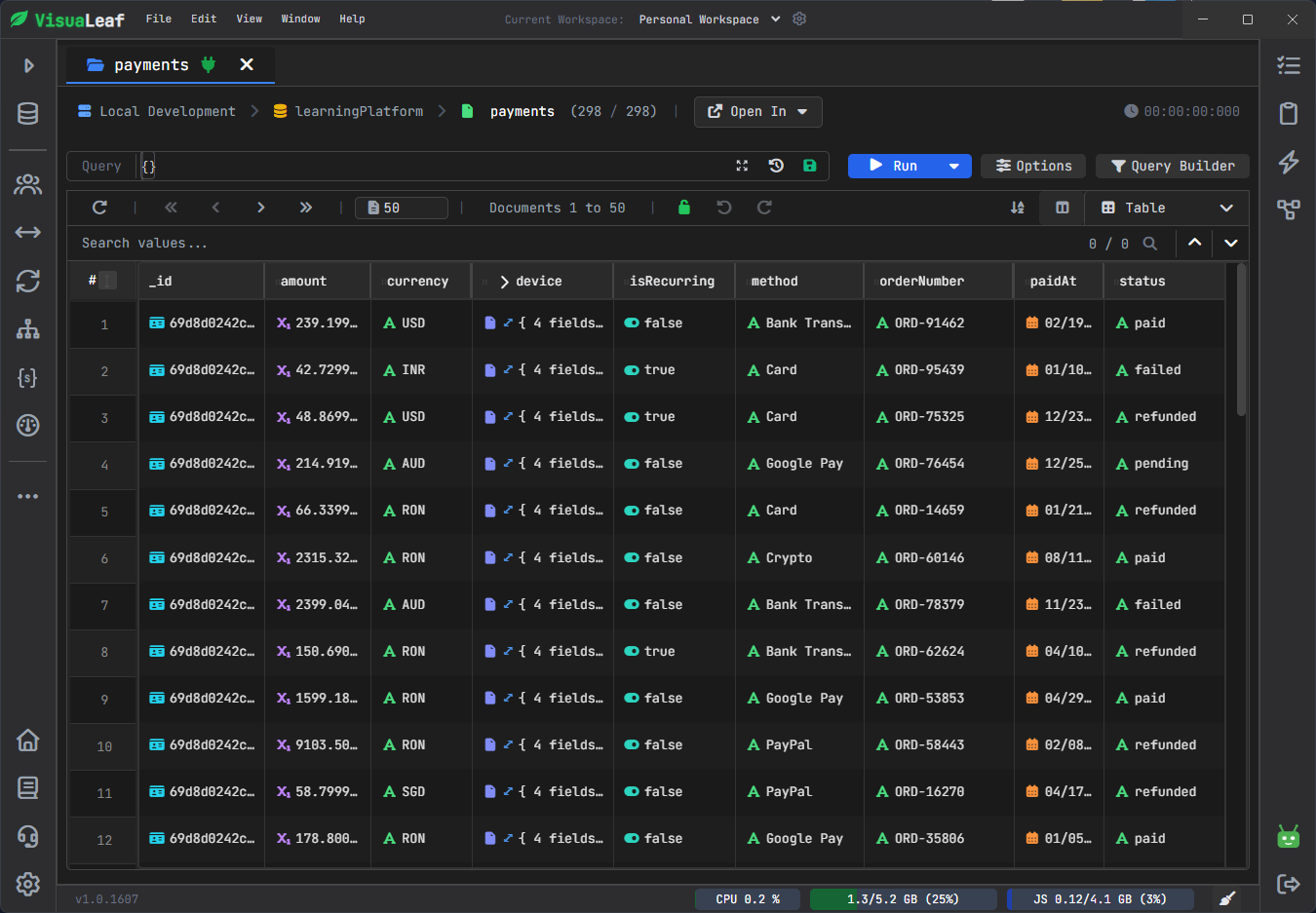Click the three dots more icon
This screenshot has height=913, width=1316.
(x=28, y=496)
